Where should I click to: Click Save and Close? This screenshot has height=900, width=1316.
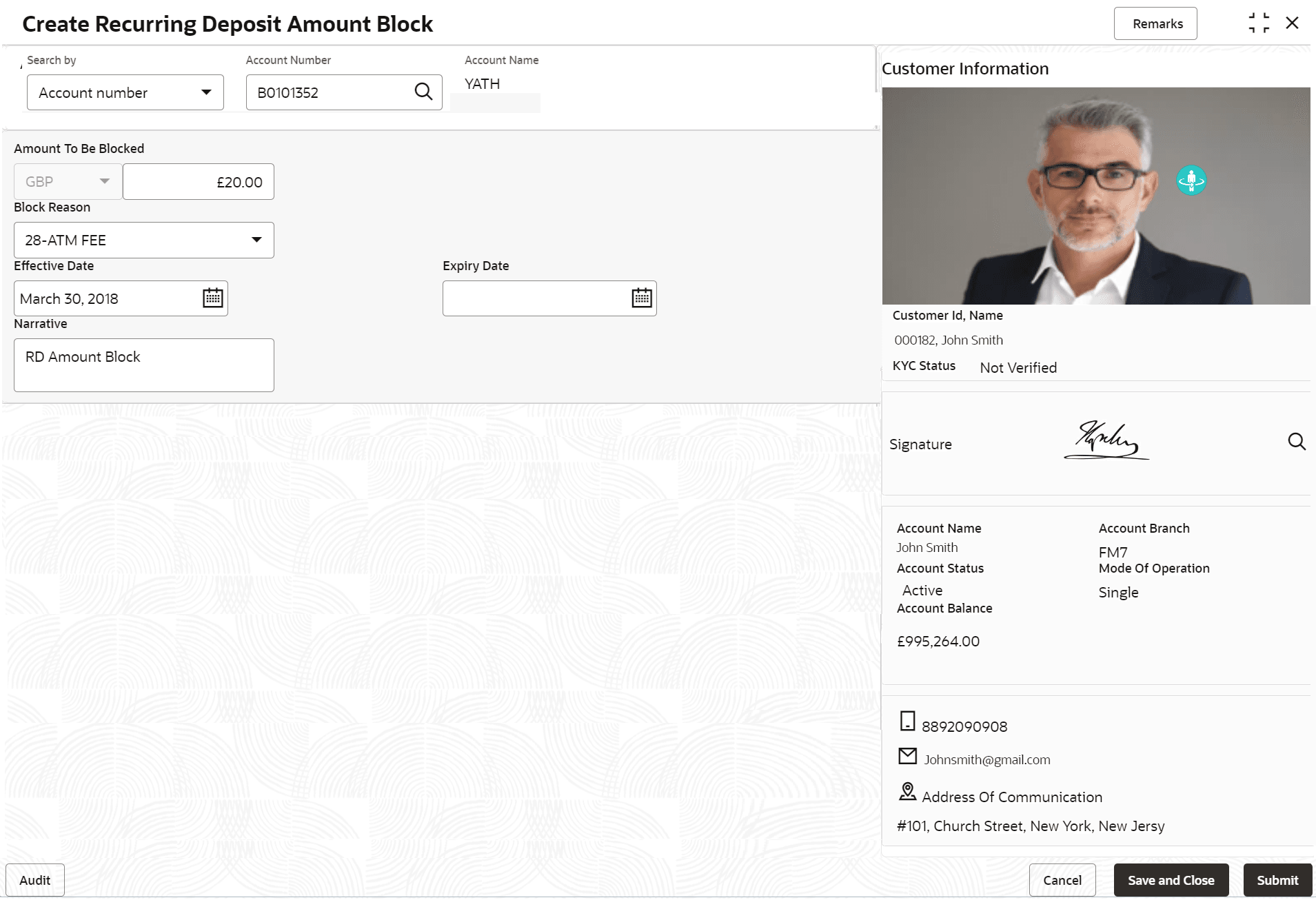(x=1171, y=880)
